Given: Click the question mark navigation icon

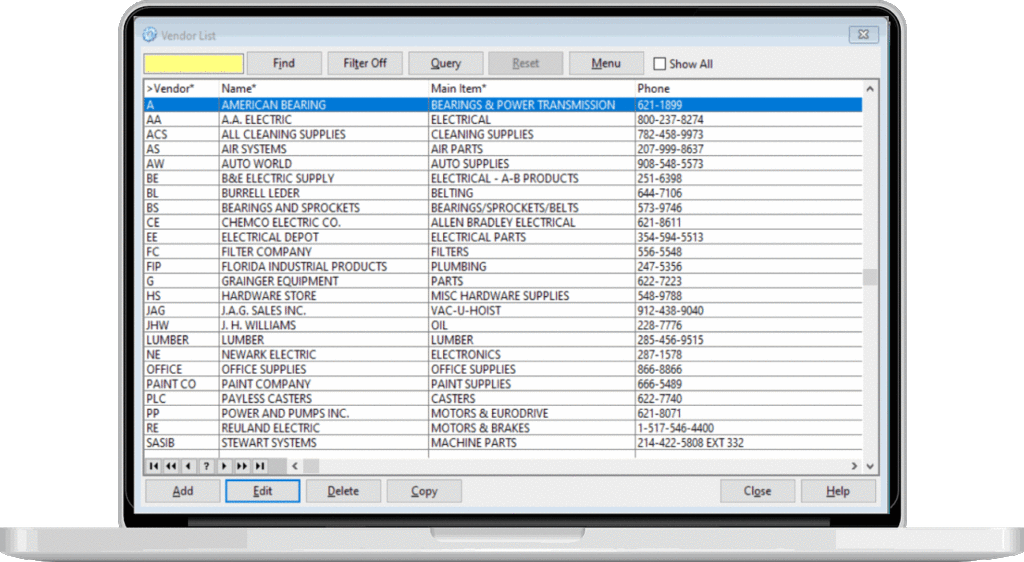Looking at the screenshot, I should click(206, 466).
